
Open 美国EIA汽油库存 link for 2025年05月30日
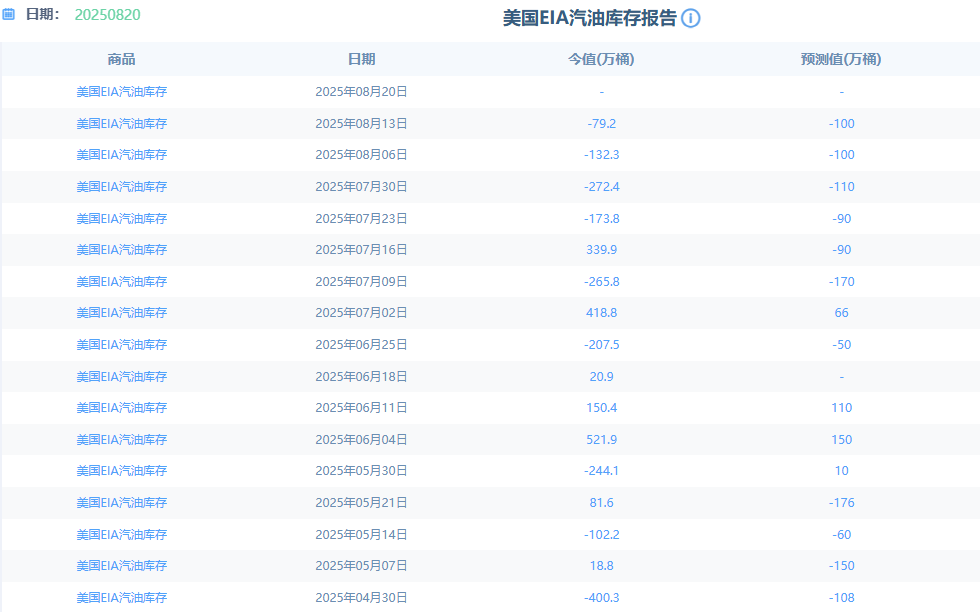(x=122, y=471)
